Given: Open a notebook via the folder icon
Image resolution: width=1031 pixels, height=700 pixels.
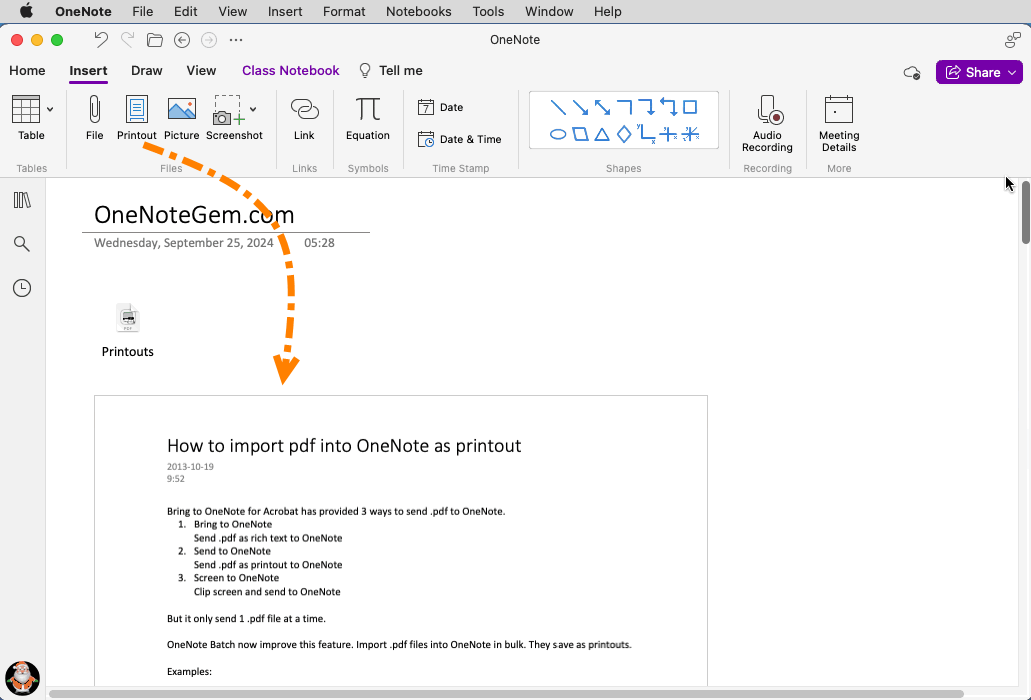Looking at the screenshot, I should click(x=155, y=40).
